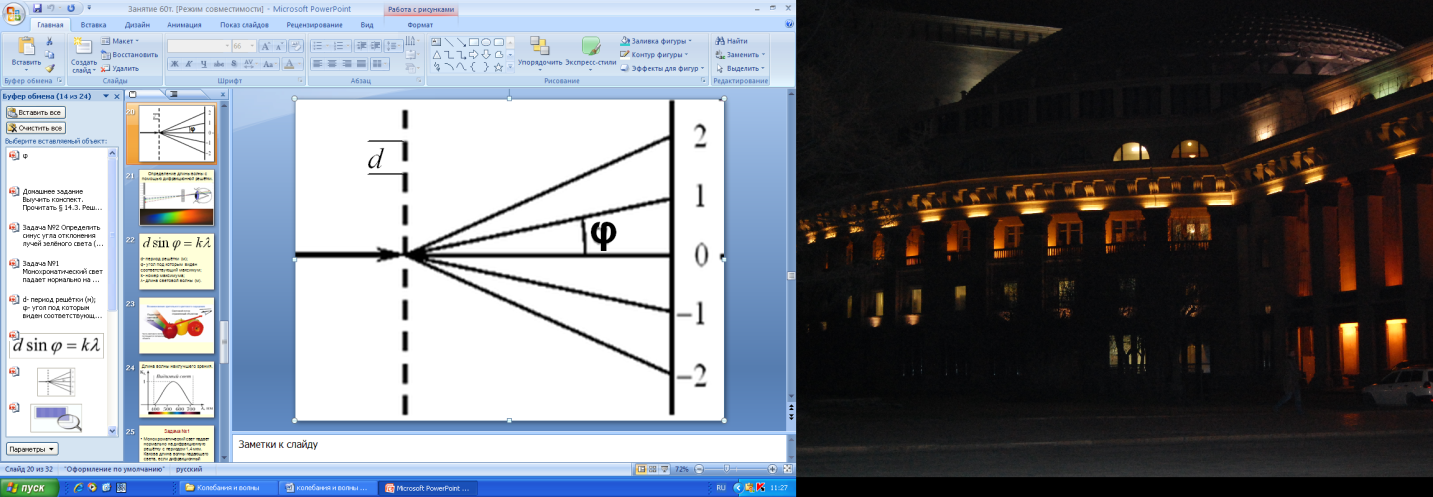Select the triangle shape in the gallery

(436, 55)
